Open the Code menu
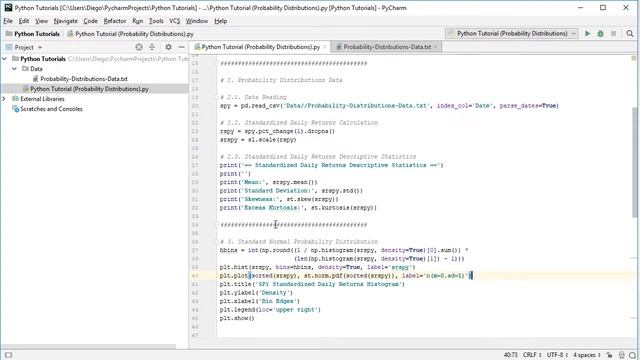640x360 pixels. point(90,21)
